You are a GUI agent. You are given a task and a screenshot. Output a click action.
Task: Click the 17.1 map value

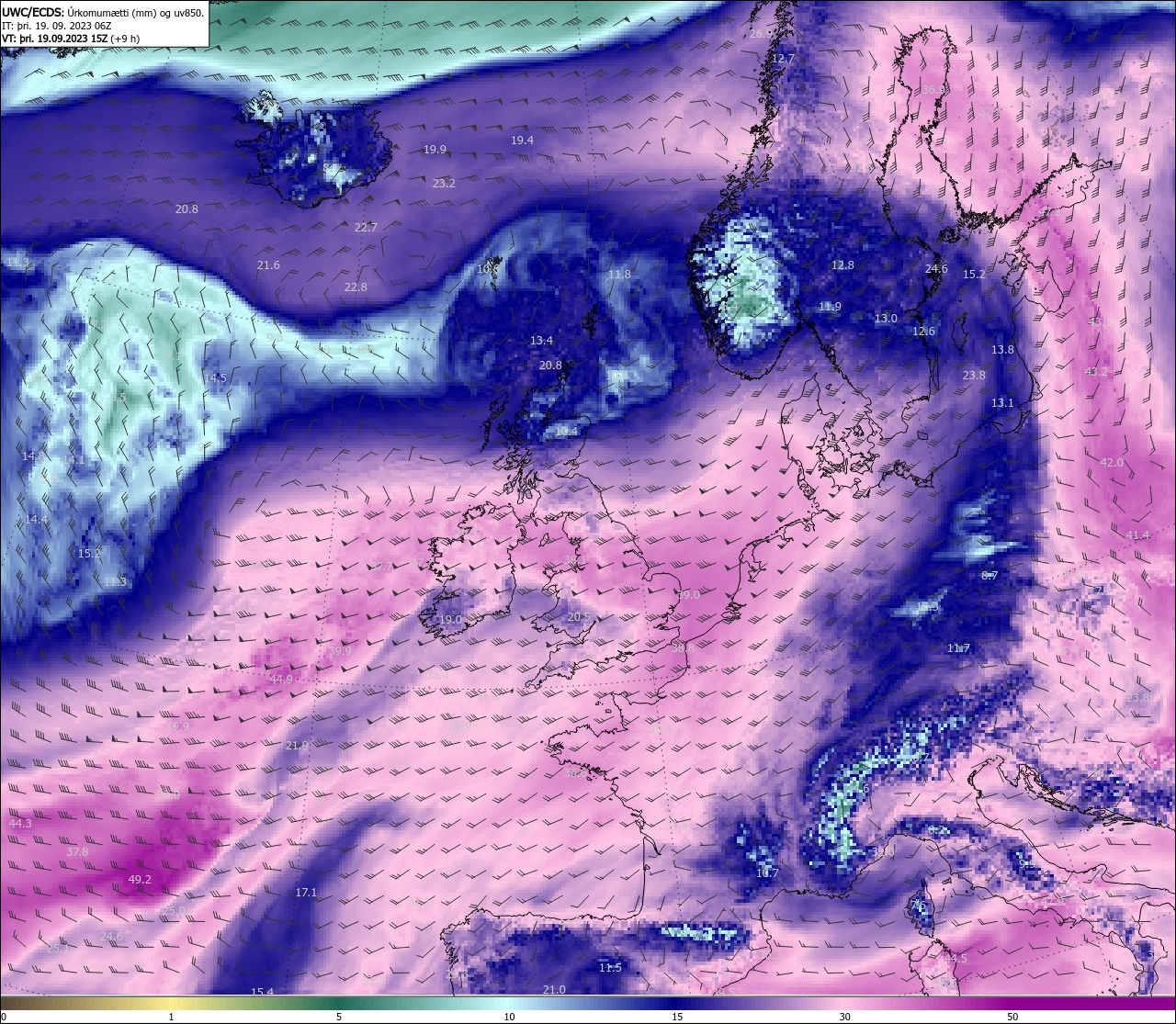306,892
